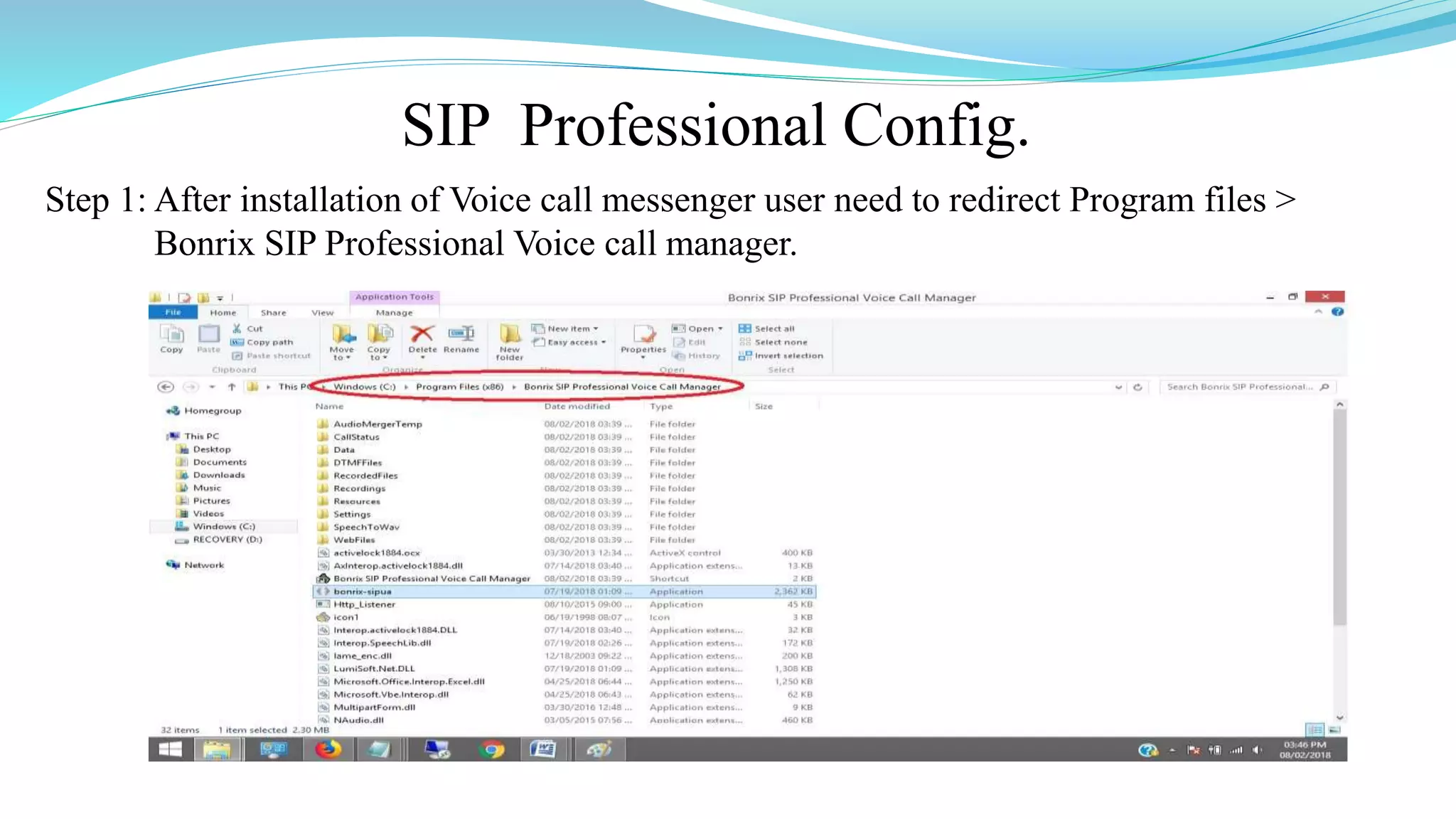Switch to the Share ribbon tab
1456x819 pixels.
point(273,312)
